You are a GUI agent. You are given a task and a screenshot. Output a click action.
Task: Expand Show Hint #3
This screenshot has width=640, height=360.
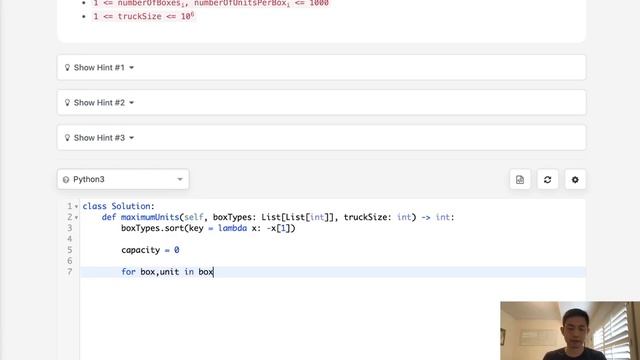(321, 138)
